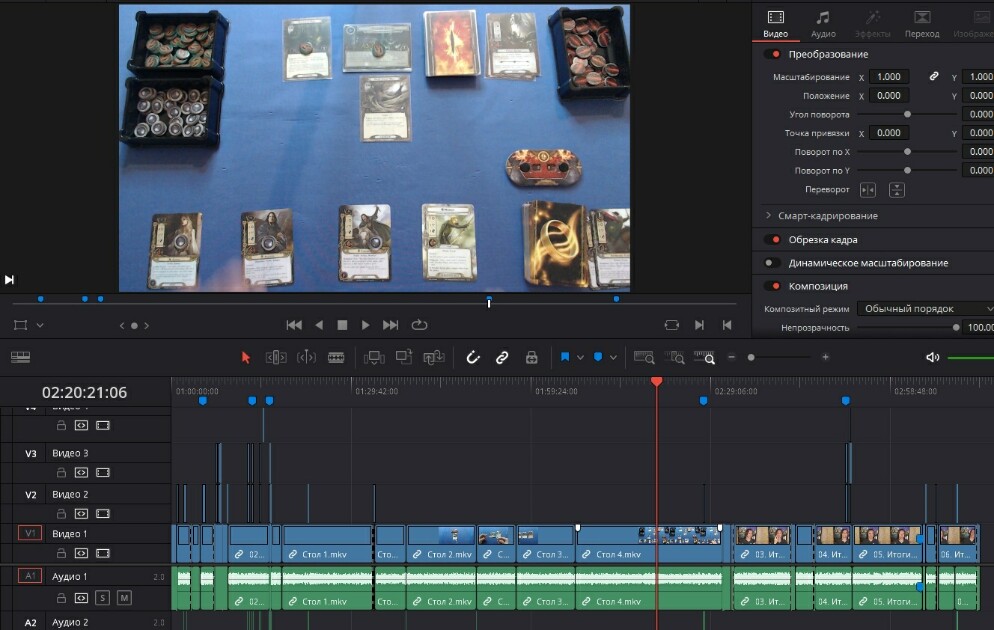Zoom out timeline with minus button
Screen dimensions: 994x630
[732, 357]
